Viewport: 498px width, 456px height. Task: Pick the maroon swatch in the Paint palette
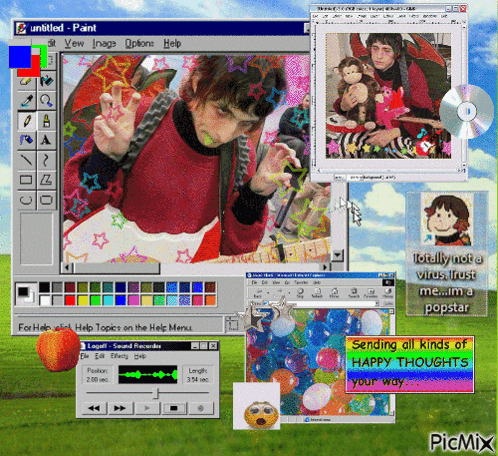(x=70, y=287)
